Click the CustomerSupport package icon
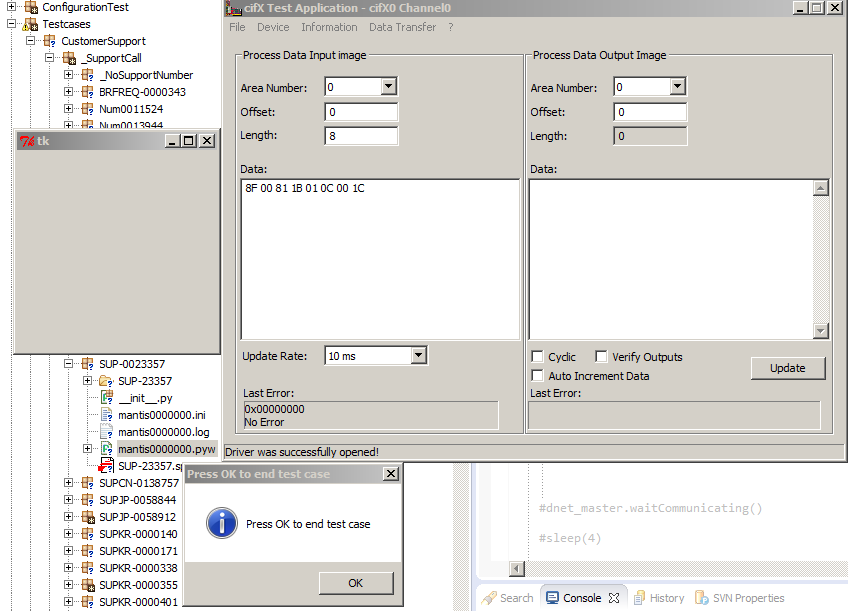 (x=50, y=41)
